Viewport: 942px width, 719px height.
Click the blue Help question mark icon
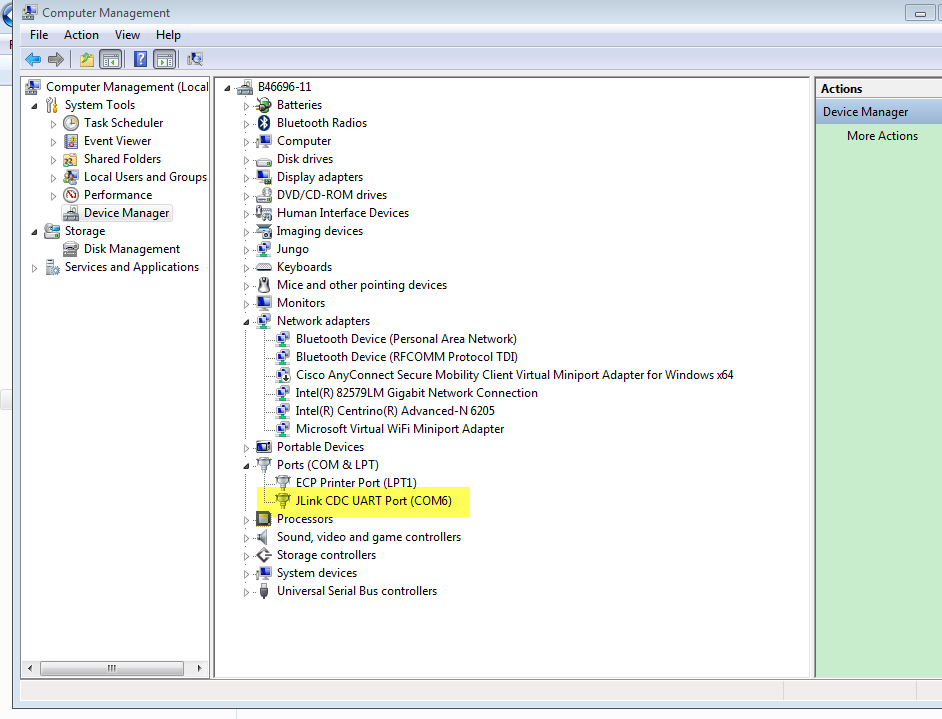pyautogui.click(x=140, y=59)
